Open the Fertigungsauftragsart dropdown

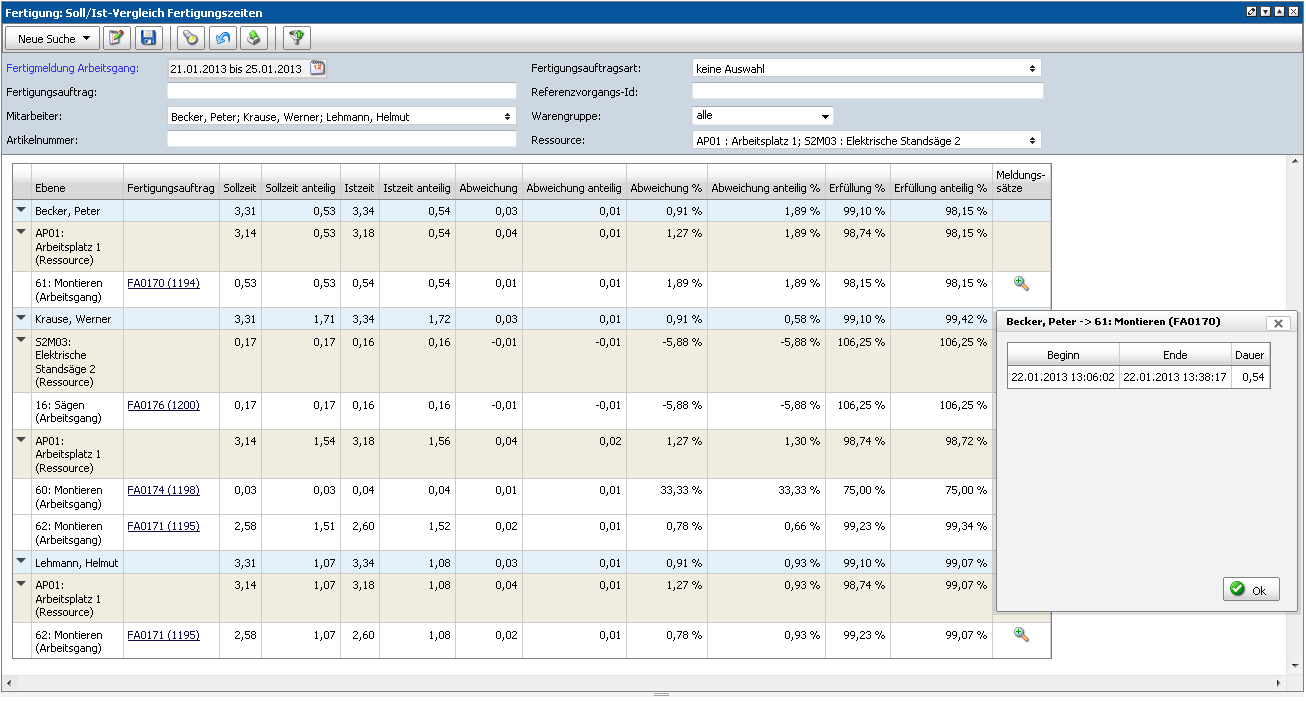(x=866, y=69)
